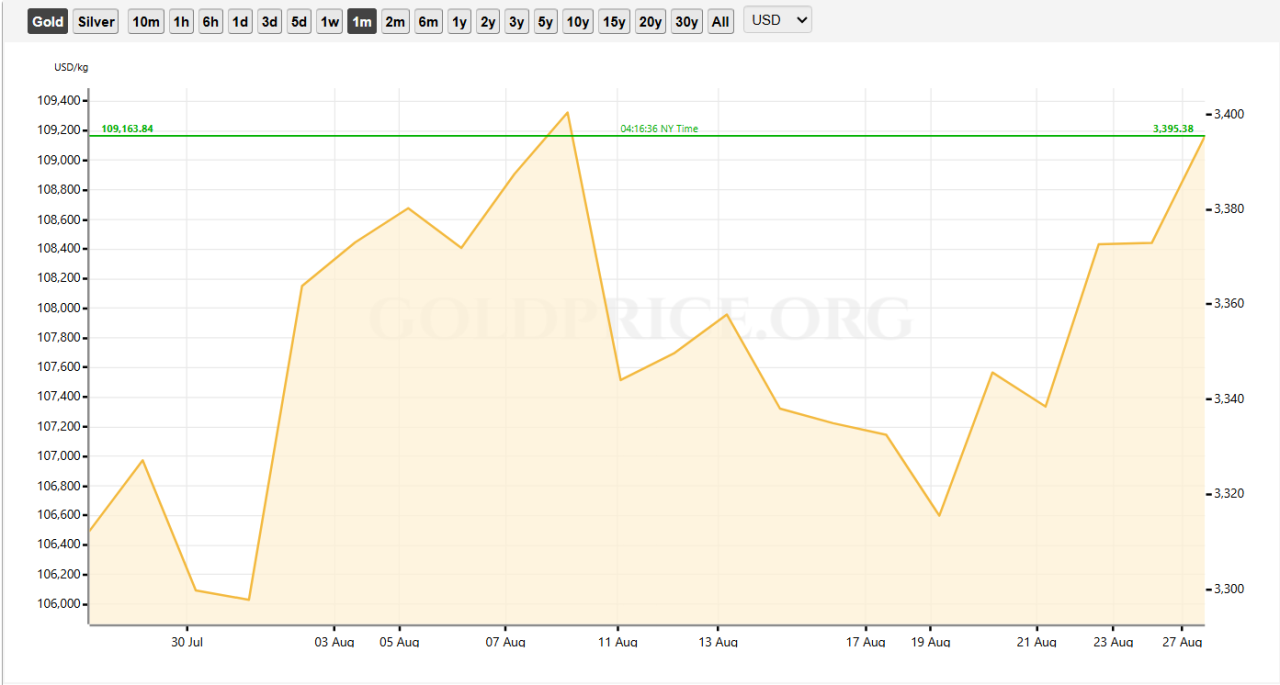Viewport: 1280px width, 685px height.
Task: Select the Gold metal button
Action: (47, 21)
